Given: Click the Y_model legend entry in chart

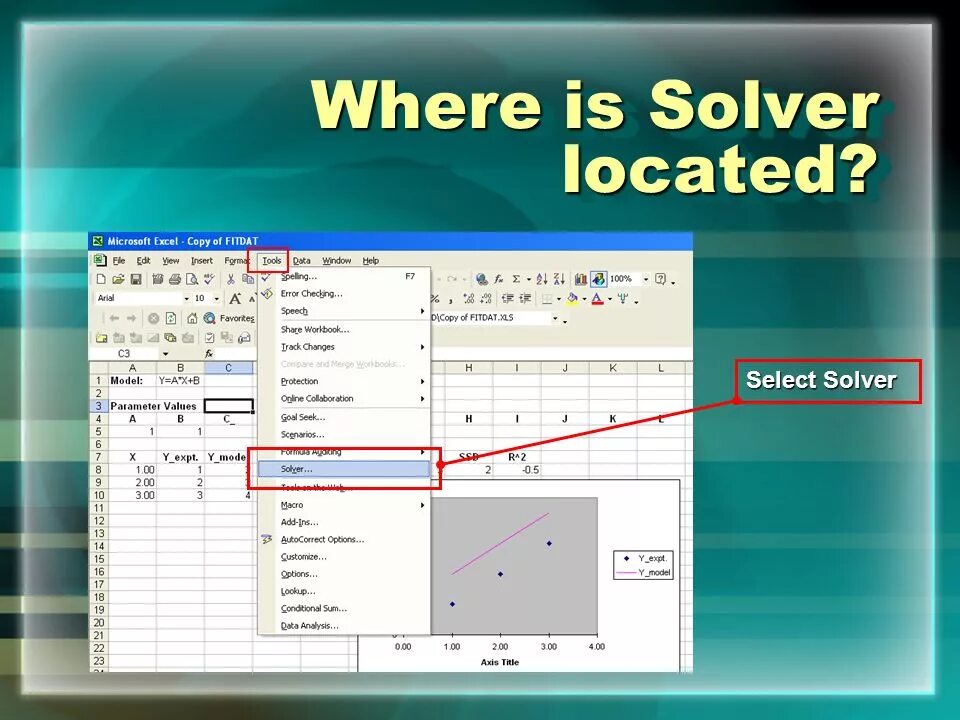Looking at the screenshot, I should pos(644,572).
